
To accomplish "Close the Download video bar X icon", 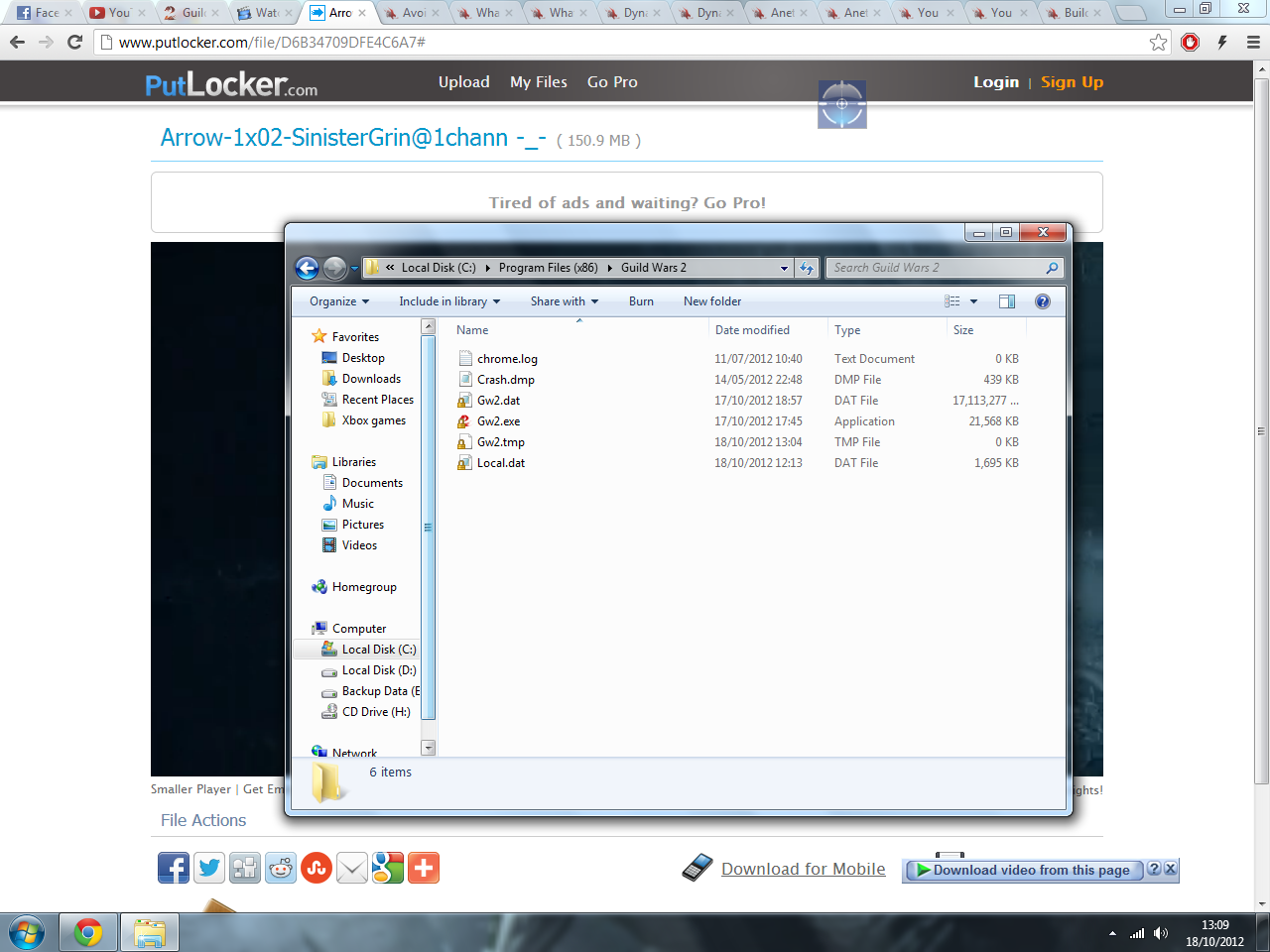I will 1171,869.
